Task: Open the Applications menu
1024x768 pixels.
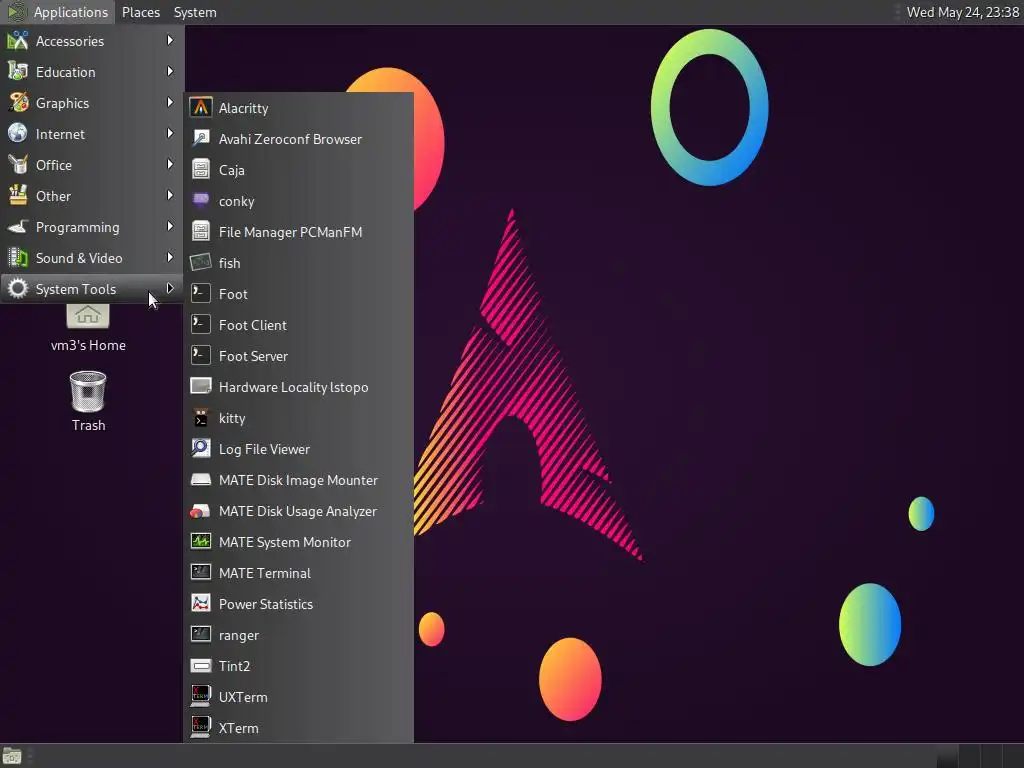Action: pyautogui.click(x=58, y=12)
